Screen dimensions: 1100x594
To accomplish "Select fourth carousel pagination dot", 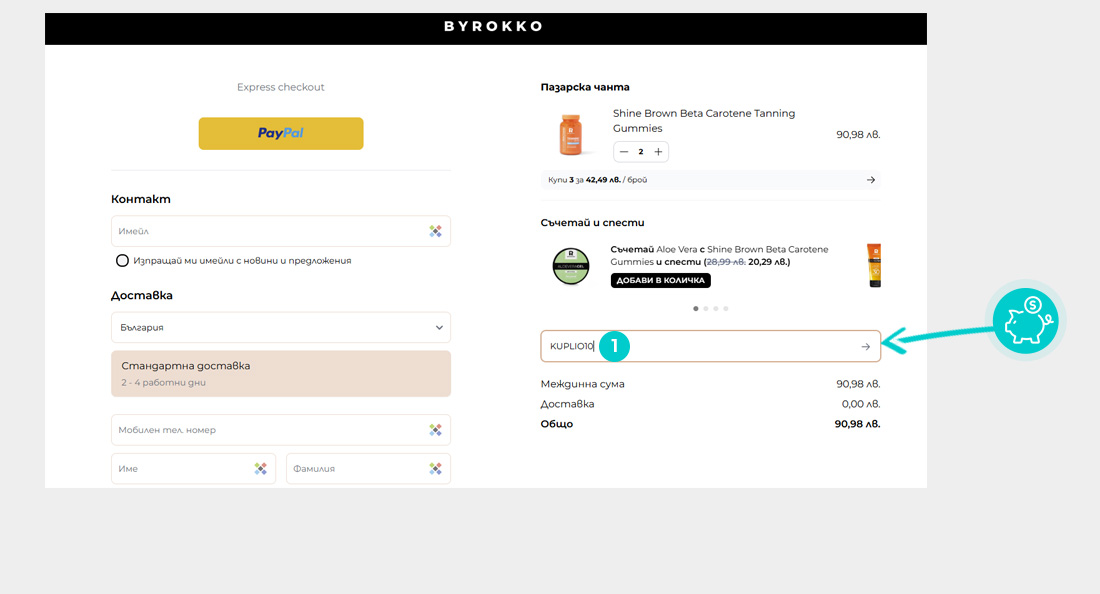I will (x=725, y=309).
